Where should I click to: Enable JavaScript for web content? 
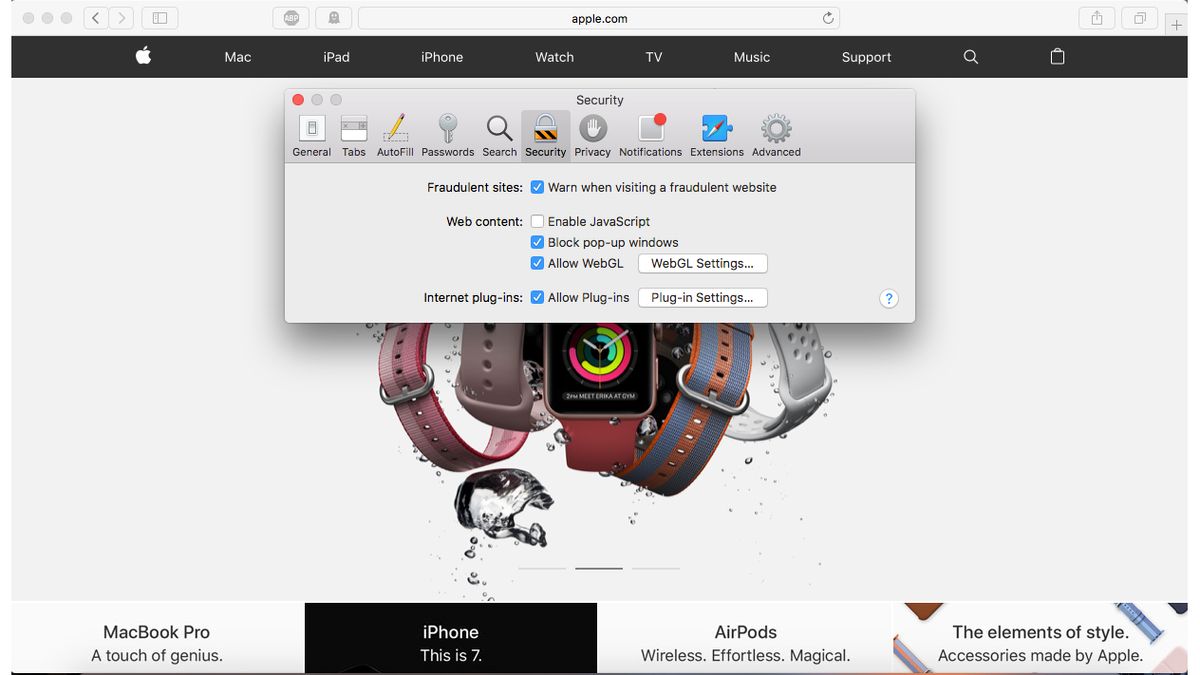(537, 221)
